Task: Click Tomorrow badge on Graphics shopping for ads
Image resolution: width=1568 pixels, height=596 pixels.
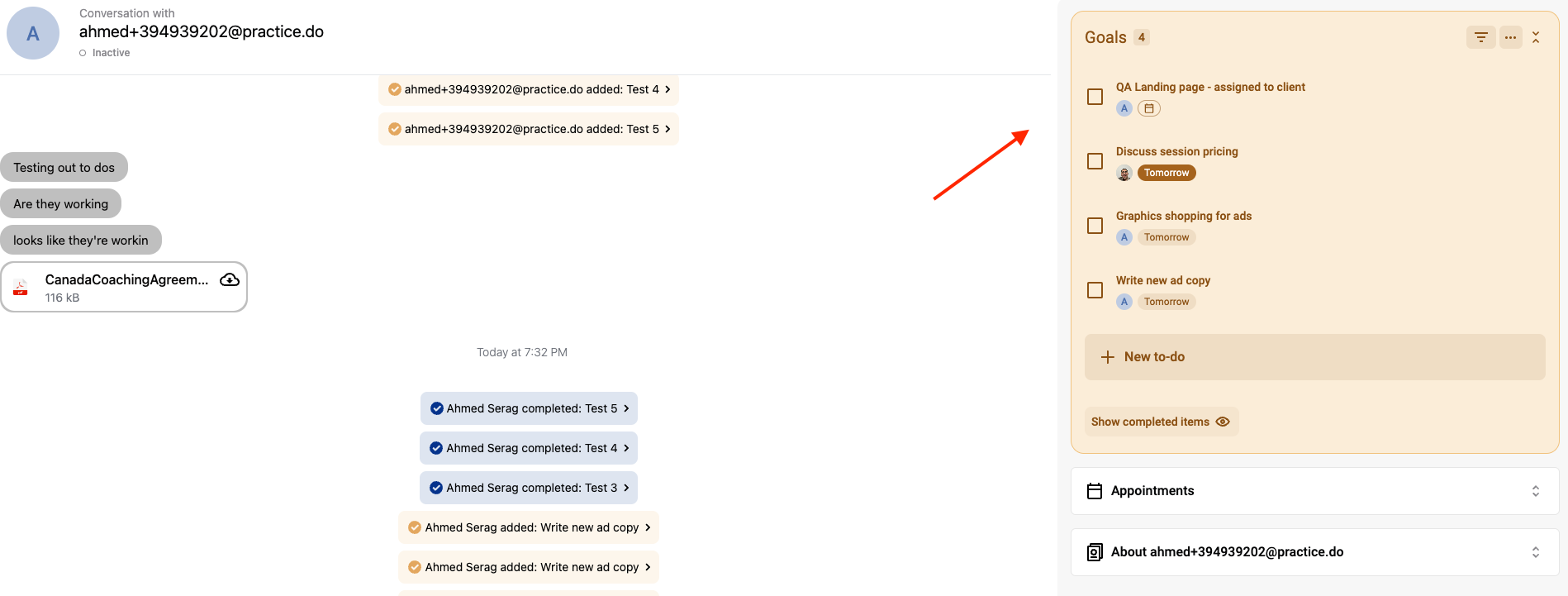Action: (1166, 237)
